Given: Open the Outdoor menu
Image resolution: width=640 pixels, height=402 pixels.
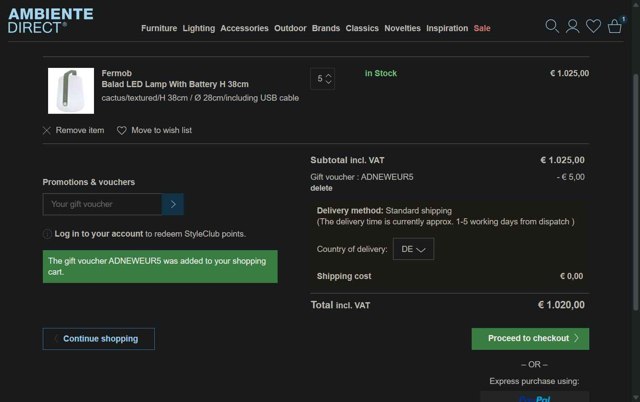Looking at the screenshot, I should 290,28.
